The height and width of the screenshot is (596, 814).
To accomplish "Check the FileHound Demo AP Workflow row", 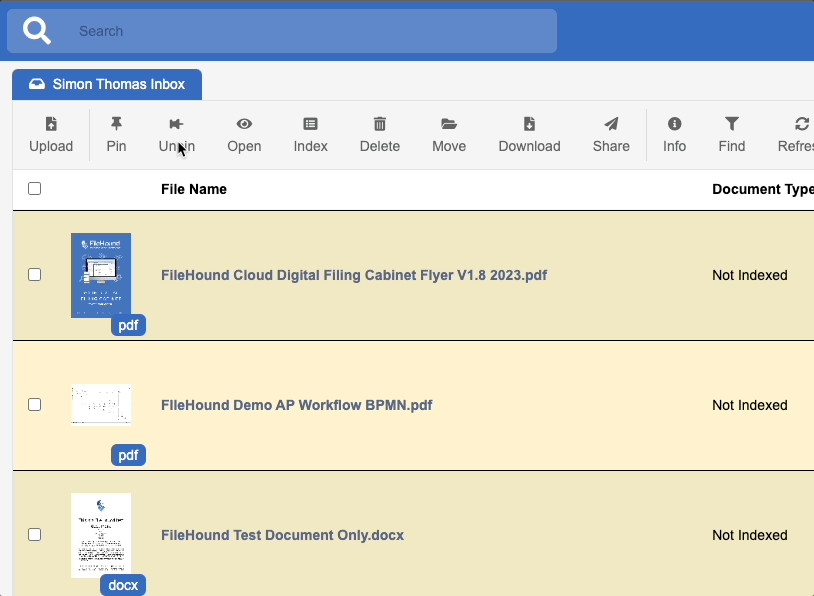I will (x=34, y=404).
